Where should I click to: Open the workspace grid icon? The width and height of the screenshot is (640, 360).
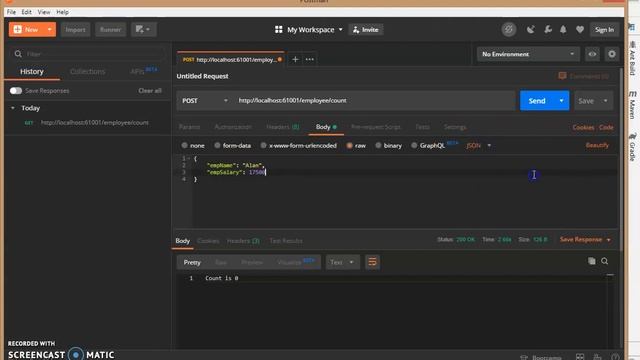278,29
